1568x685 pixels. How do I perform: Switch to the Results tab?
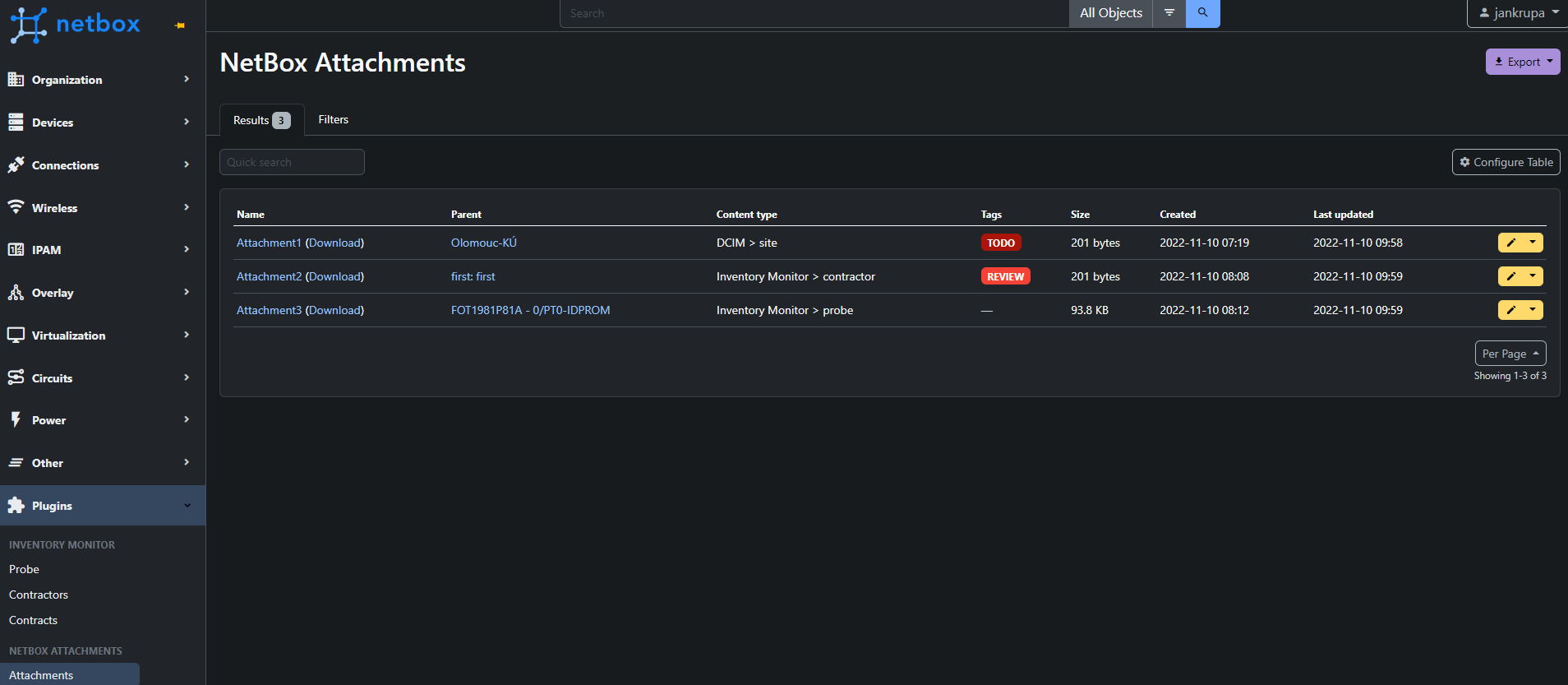(261, 120)
